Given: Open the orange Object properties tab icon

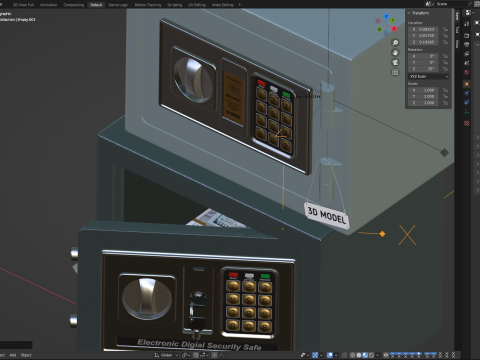Looking at the screenshot, I should pos(467,84).
